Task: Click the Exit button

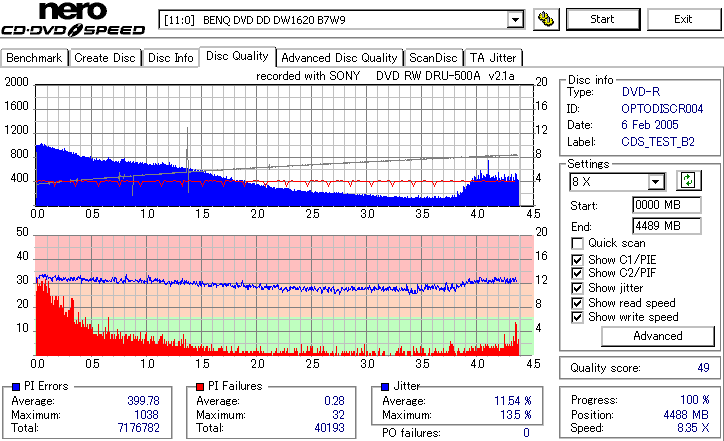Action: click(x=683, y=19)
